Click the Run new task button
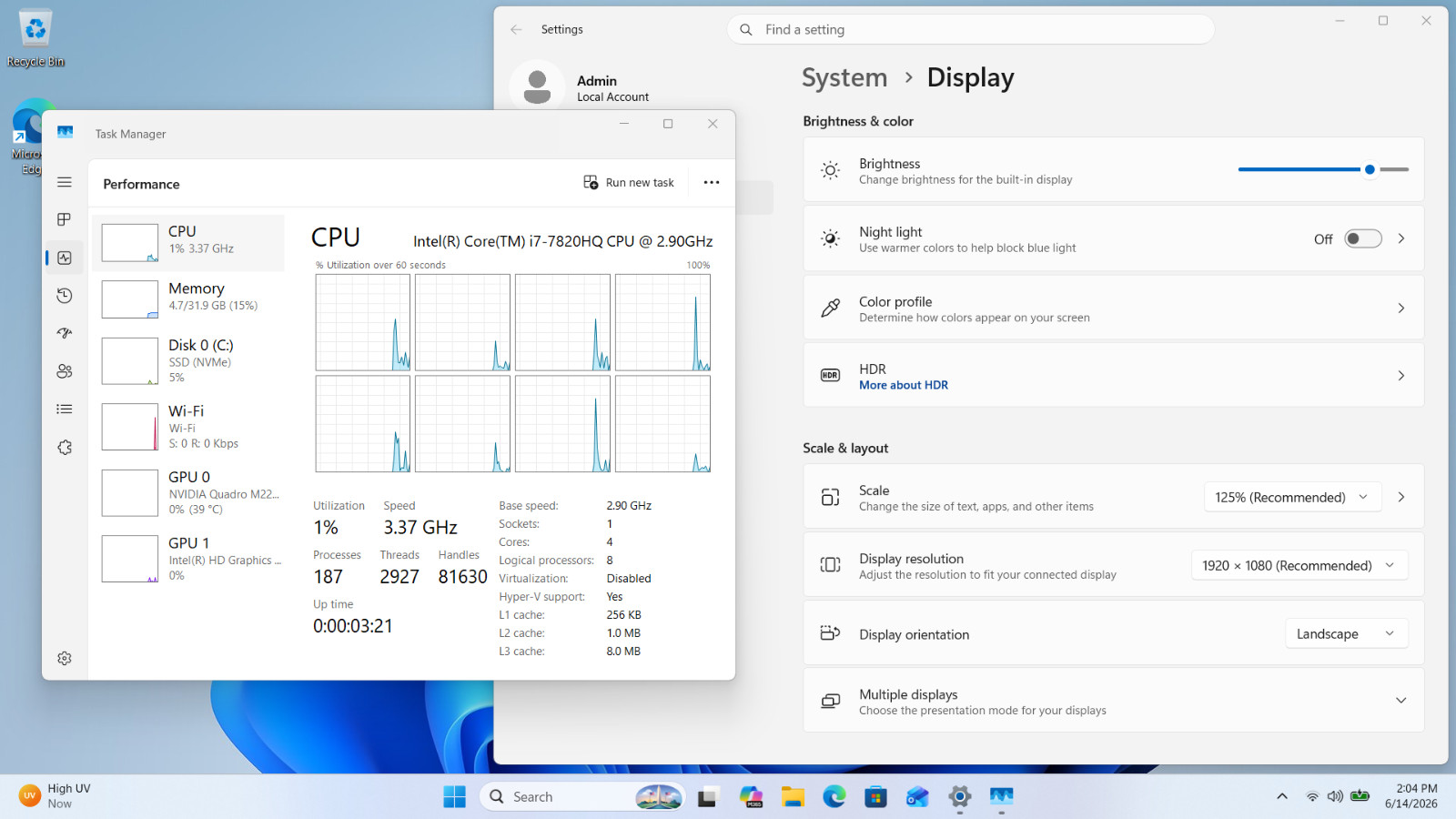 [x=629, y=182]
